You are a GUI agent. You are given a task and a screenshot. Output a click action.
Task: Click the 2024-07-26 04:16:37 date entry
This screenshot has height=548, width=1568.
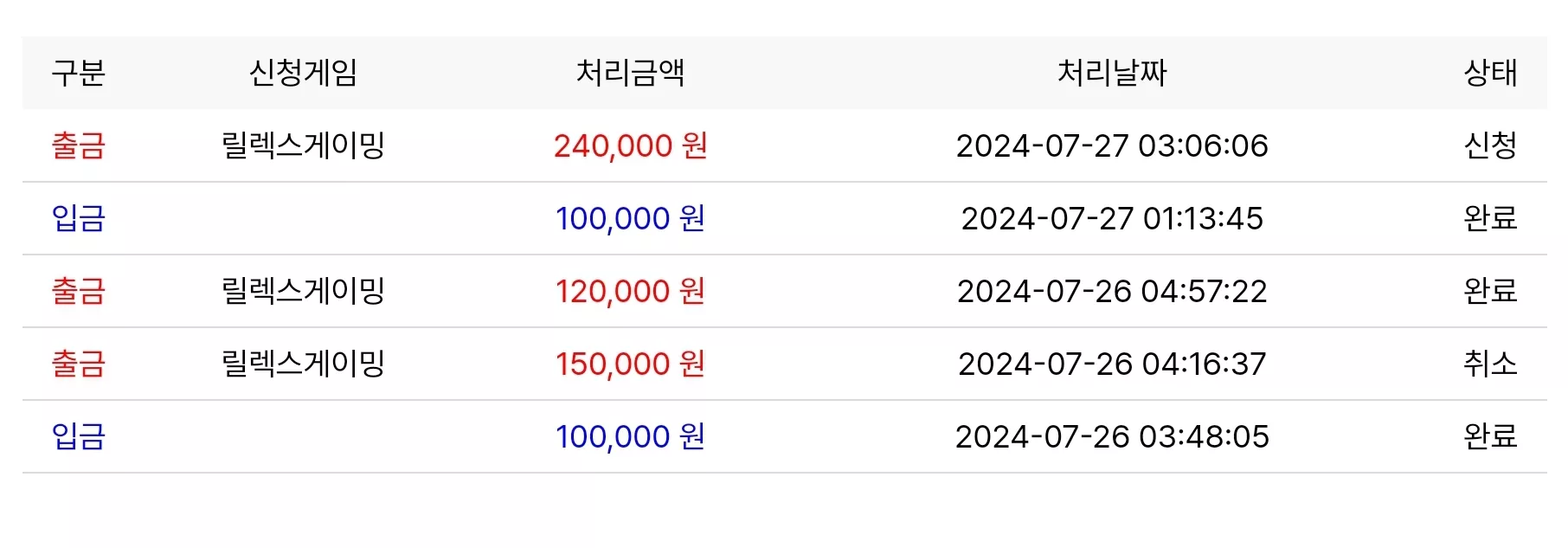coord(1112,364)
